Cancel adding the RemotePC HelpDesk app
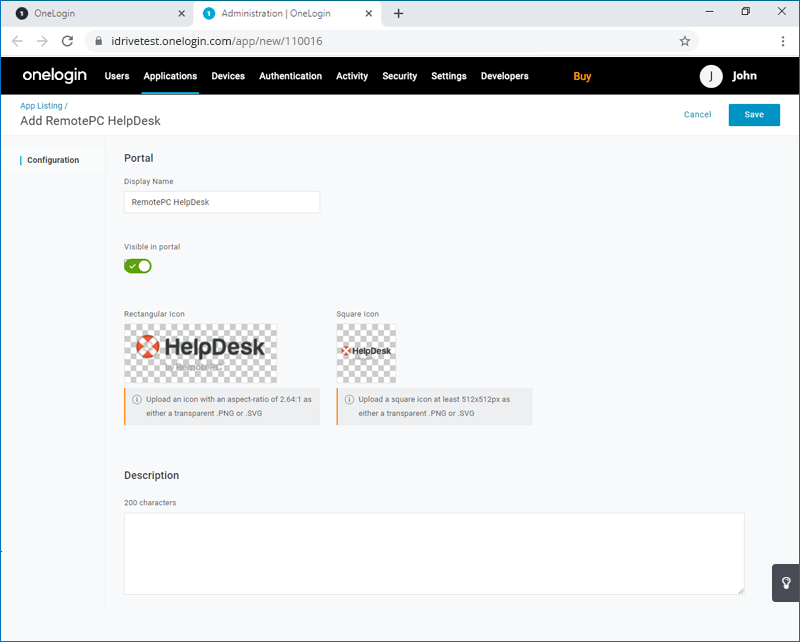800x642 pixels. (x=697, y=114)
